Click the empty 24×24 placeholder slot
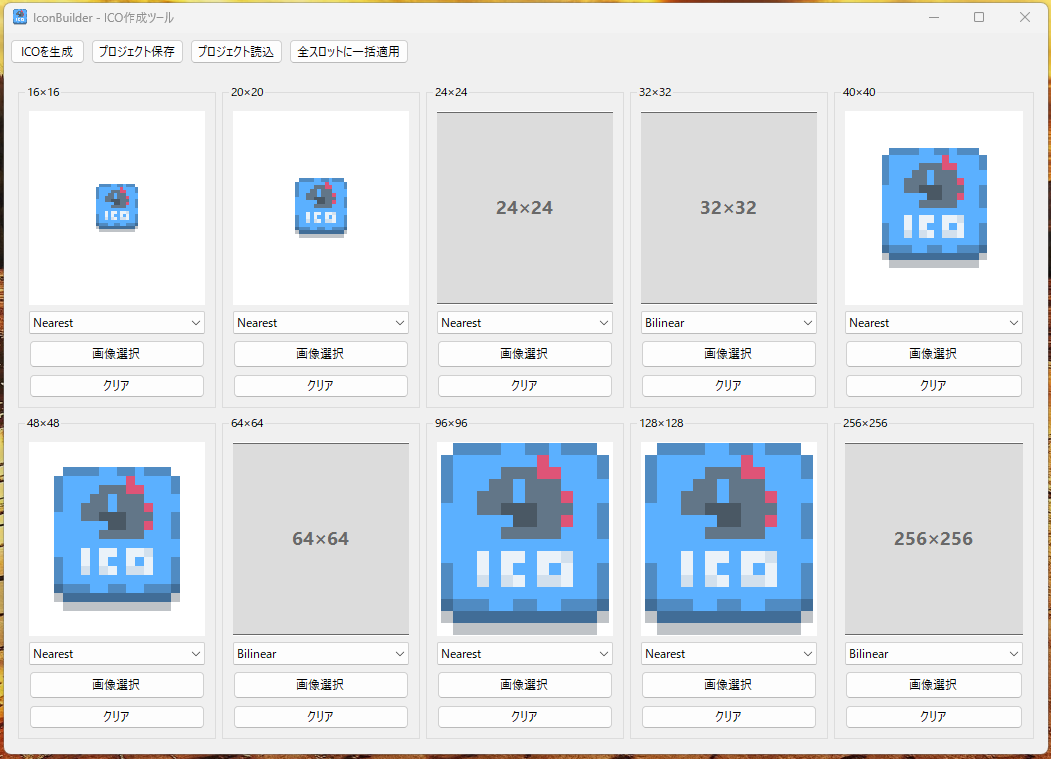 point(525,207)
